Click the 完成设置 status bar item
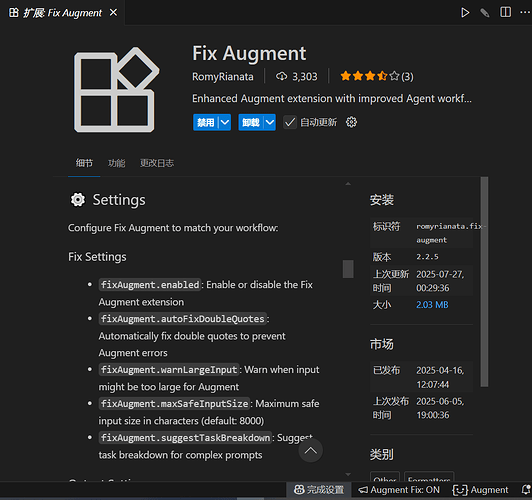Screen dimensions: 532x500 click(x=319, y=489)
